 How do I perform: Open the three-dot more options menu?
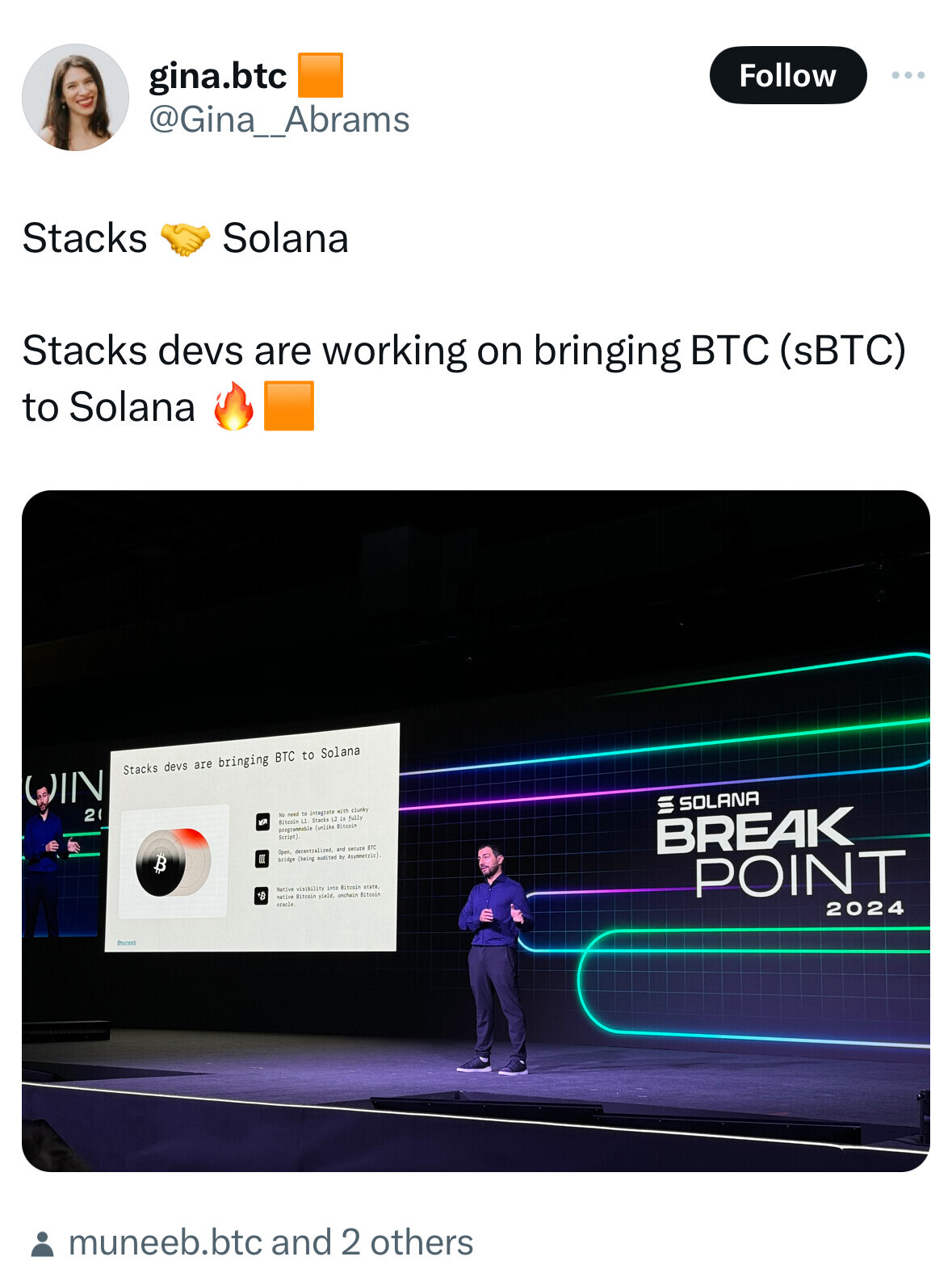tap(908, 75)
